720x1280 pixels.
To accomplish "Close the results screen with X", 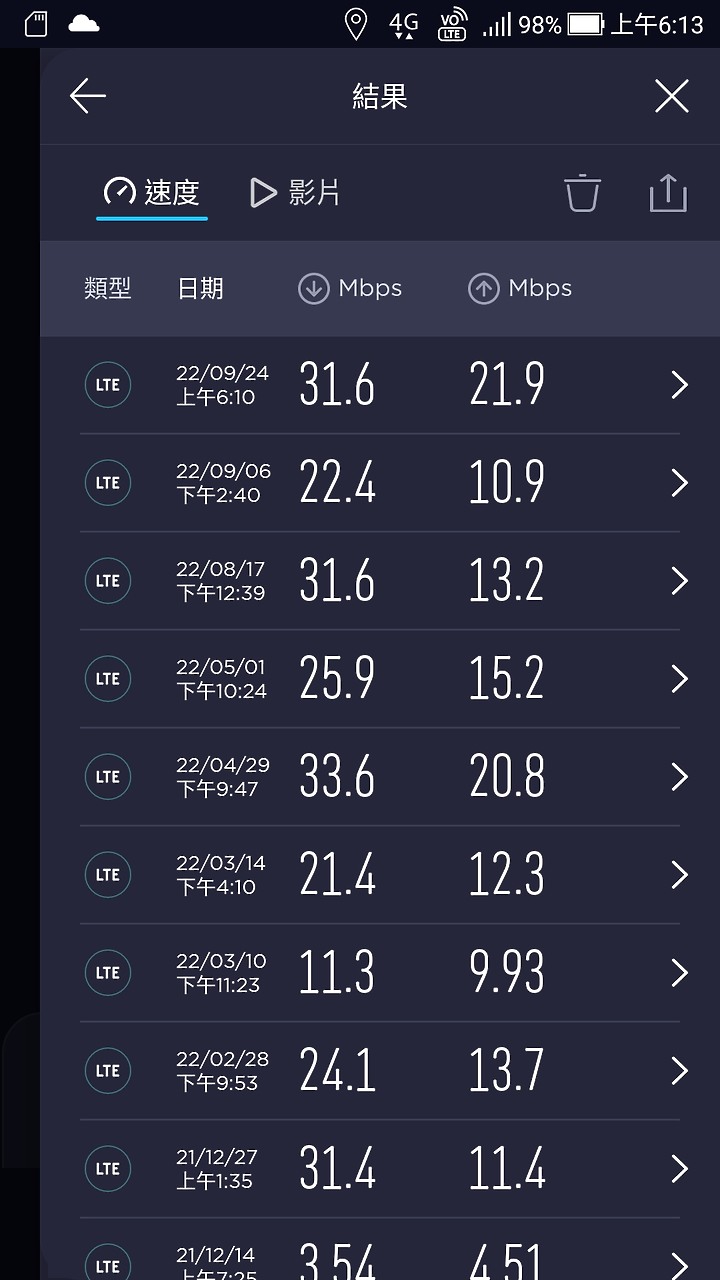I will (672, 96).
